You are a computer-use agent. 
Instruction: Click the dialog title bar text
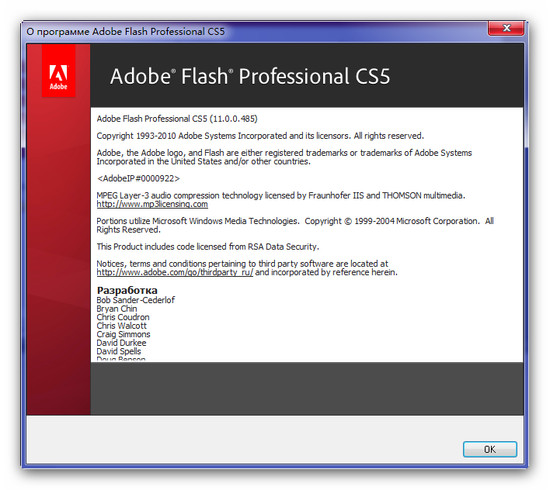pyautogui.click(x=126, y=32)
